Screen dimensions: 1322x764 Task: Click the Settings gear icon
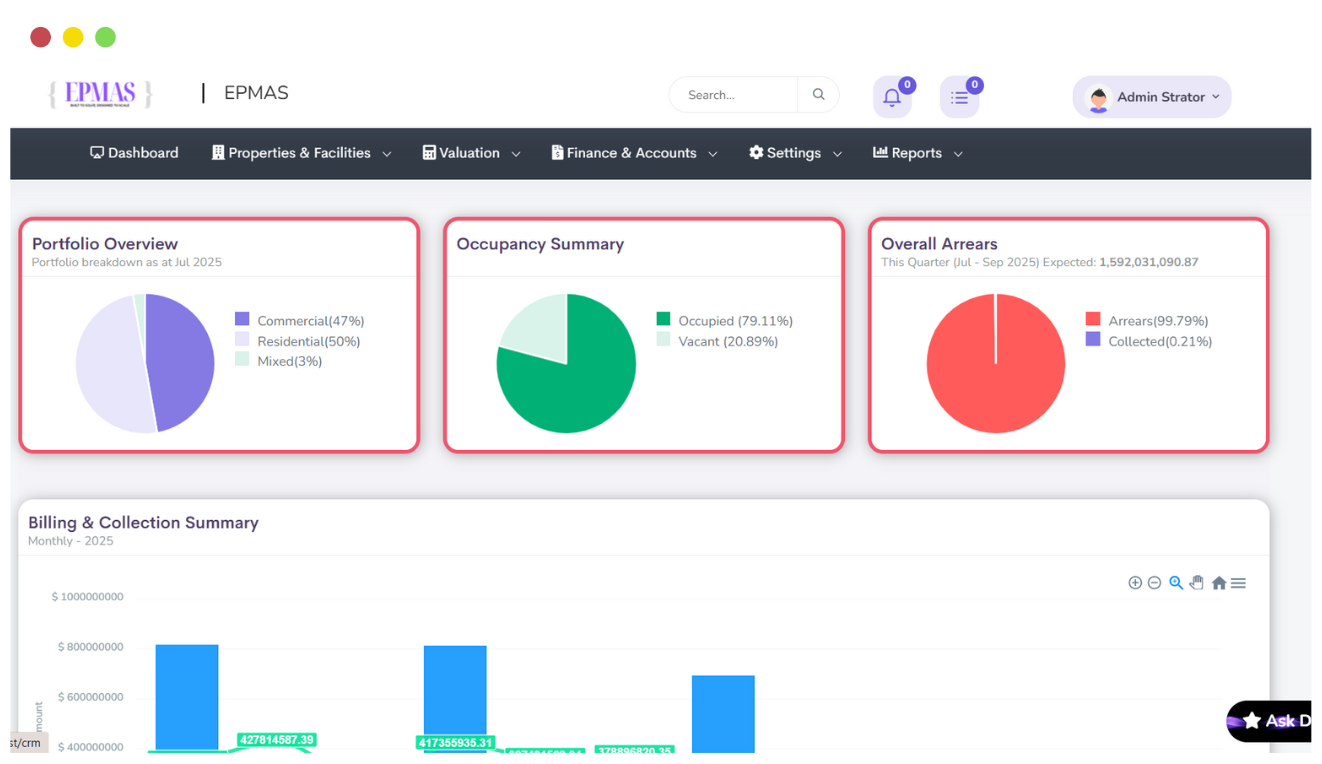pos(756,153)
